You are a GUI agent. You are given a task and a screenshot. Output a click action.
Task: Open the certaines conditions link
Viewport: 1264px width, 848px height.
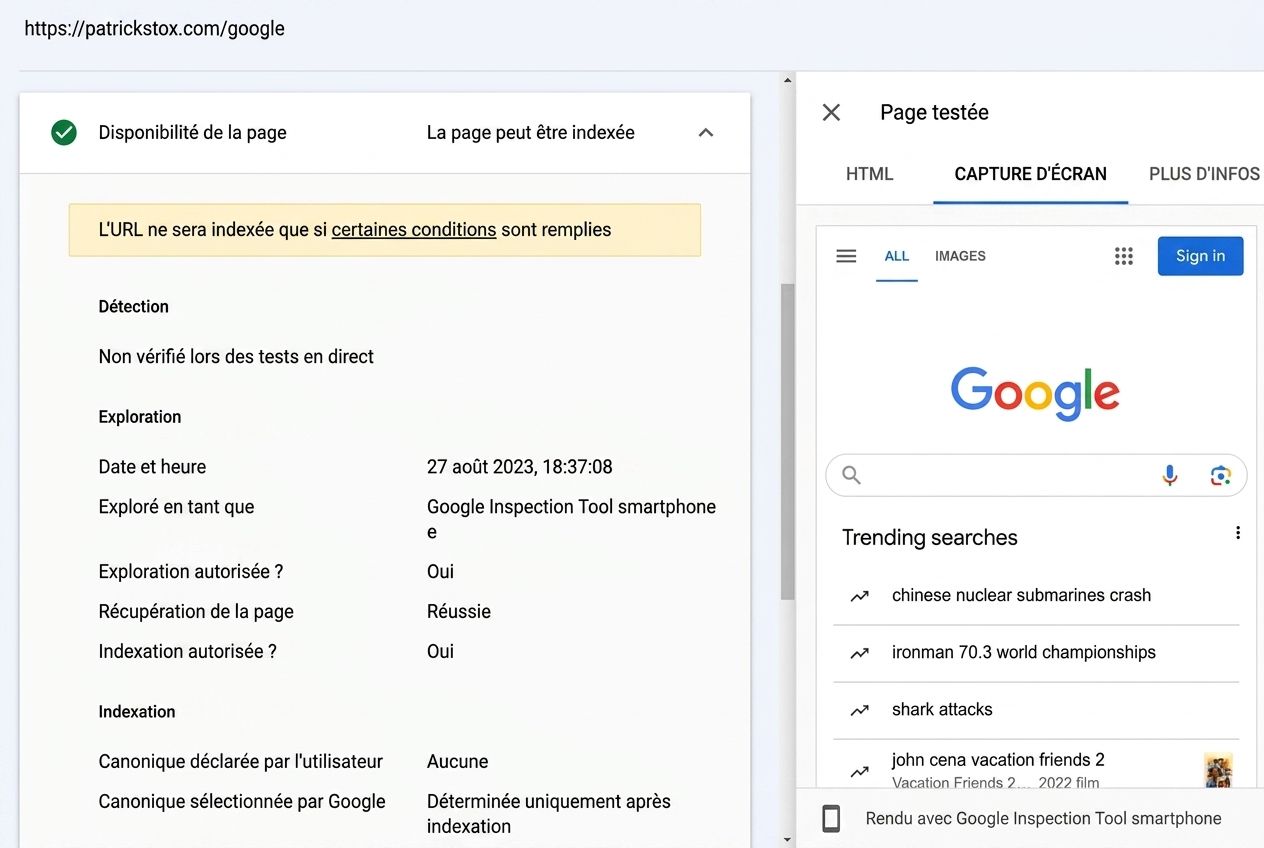click(x=414, y=229)
